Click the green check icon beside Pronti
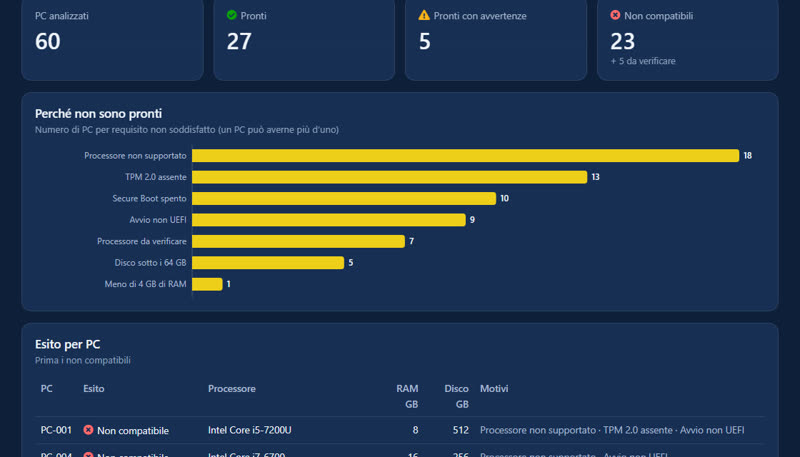 point(232,15)
